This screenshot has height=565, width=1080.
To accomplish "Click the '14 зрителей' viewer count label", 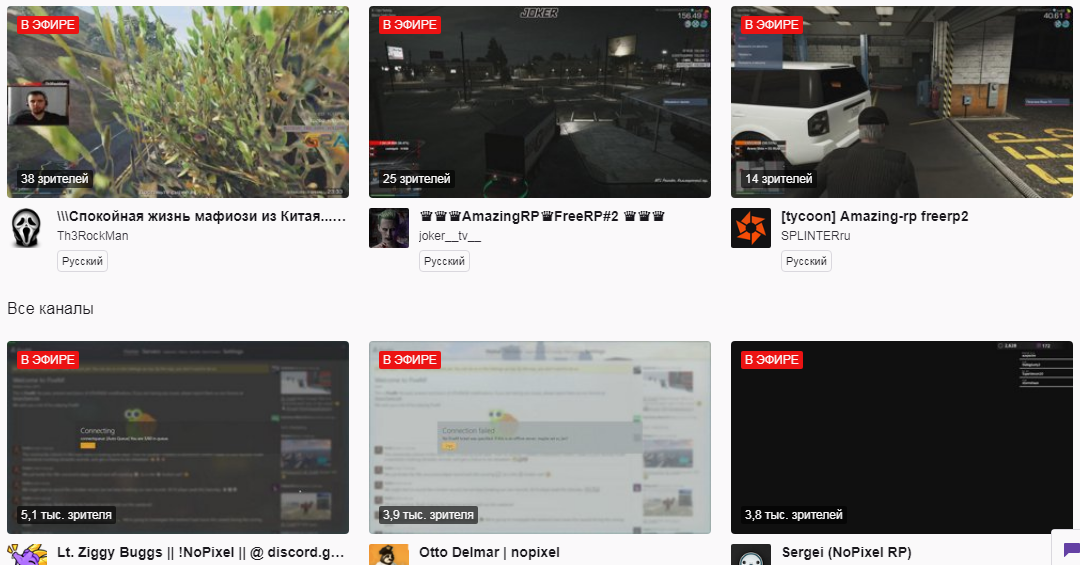I will (778, 179).
